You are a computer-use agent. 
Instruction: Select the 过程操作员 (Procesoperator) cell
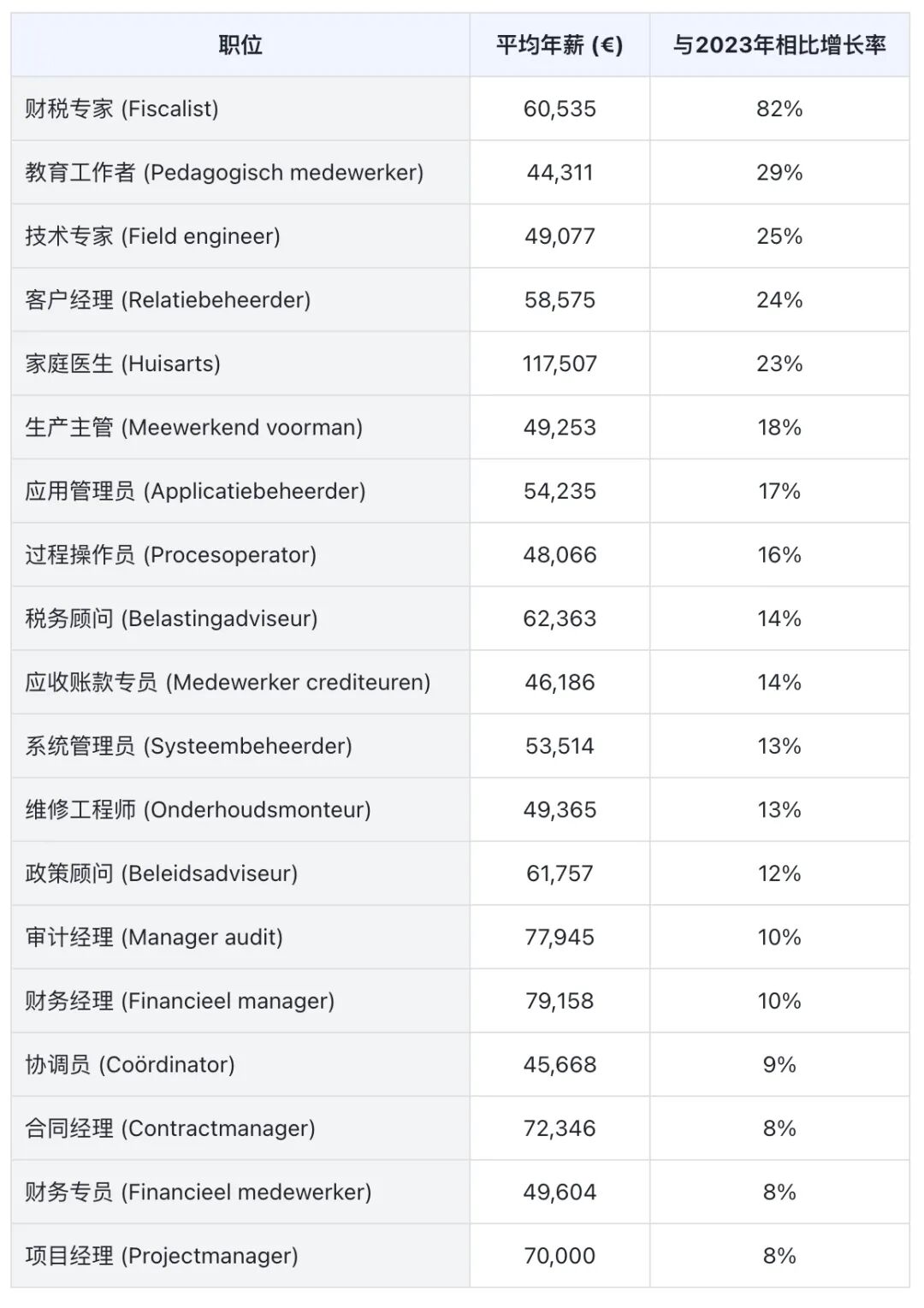pyautogui.click(x=171, y=554)
